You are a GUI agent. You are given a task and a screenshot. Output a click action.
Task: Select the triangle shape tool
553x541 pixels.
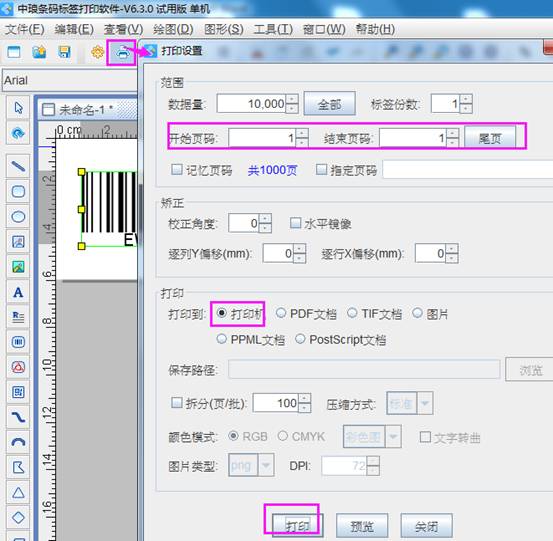(x=18, y=493)
